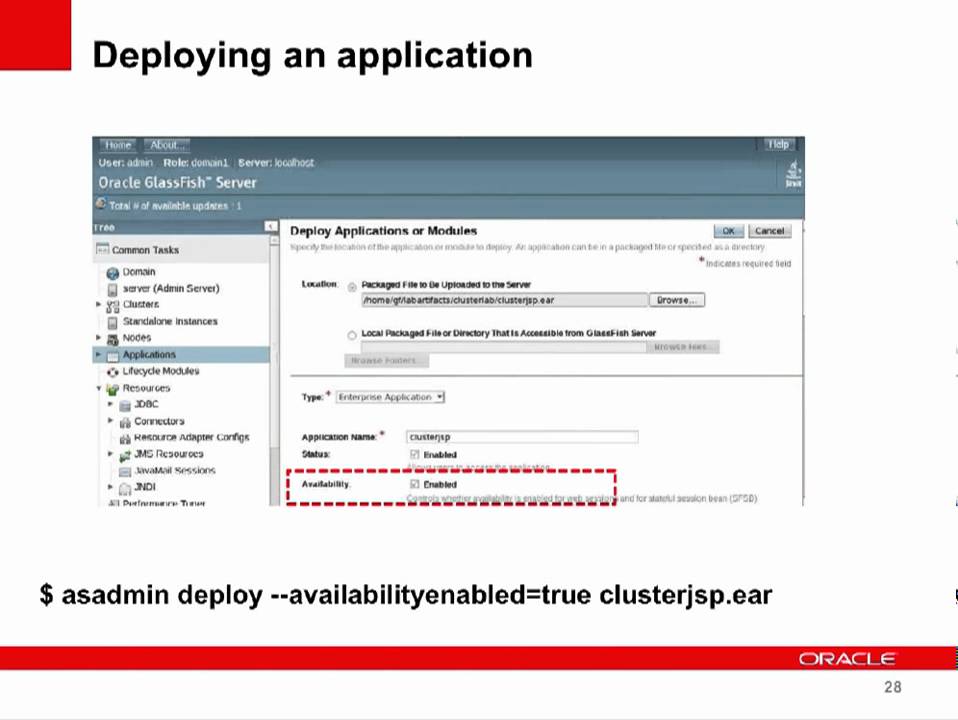Click the local packaged file path field
The width and height of the screenshot is (958, 720).
[503, 347]
